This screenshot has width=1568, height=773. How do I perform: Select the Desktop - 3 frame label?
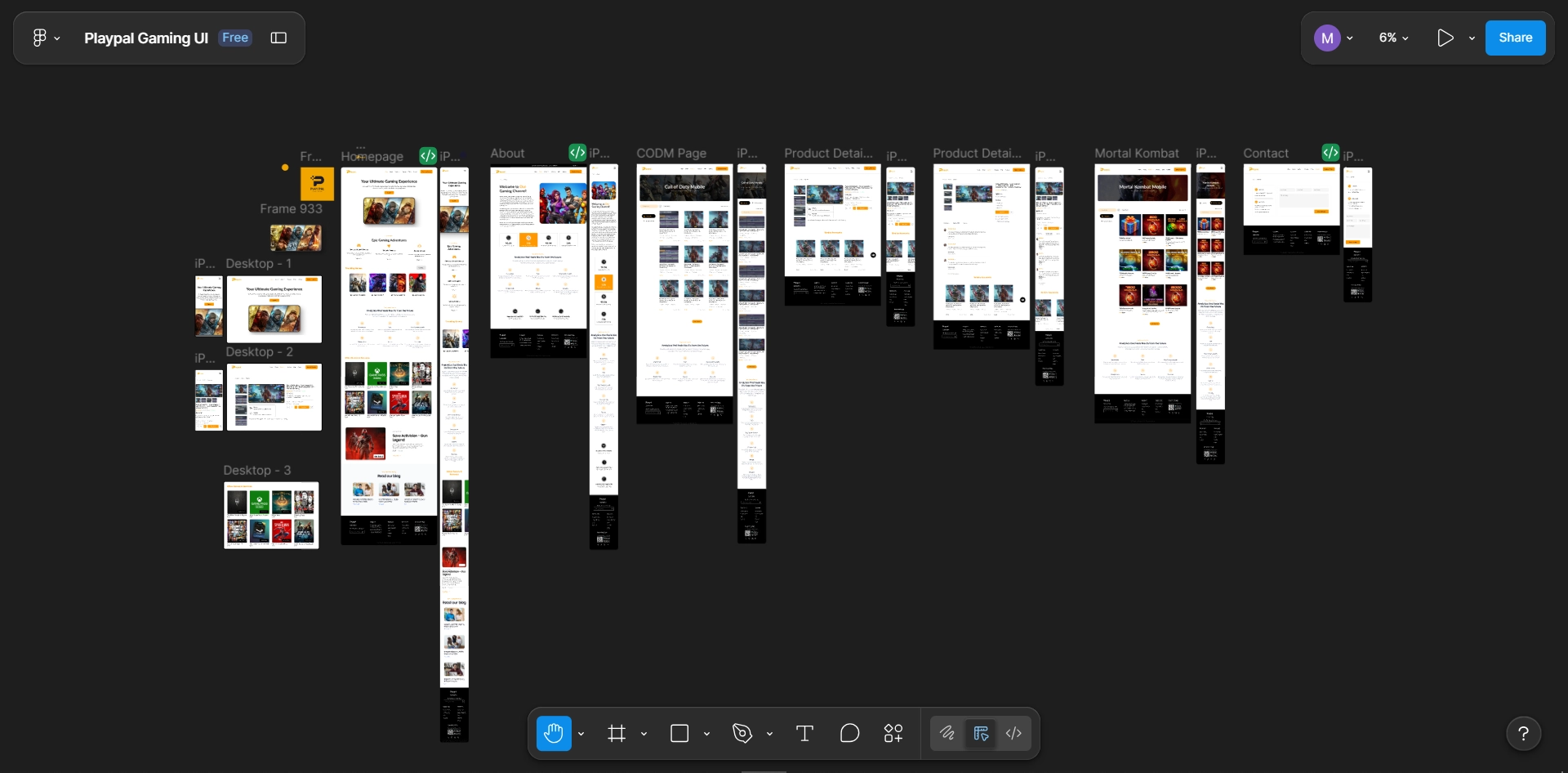point(257,470)
